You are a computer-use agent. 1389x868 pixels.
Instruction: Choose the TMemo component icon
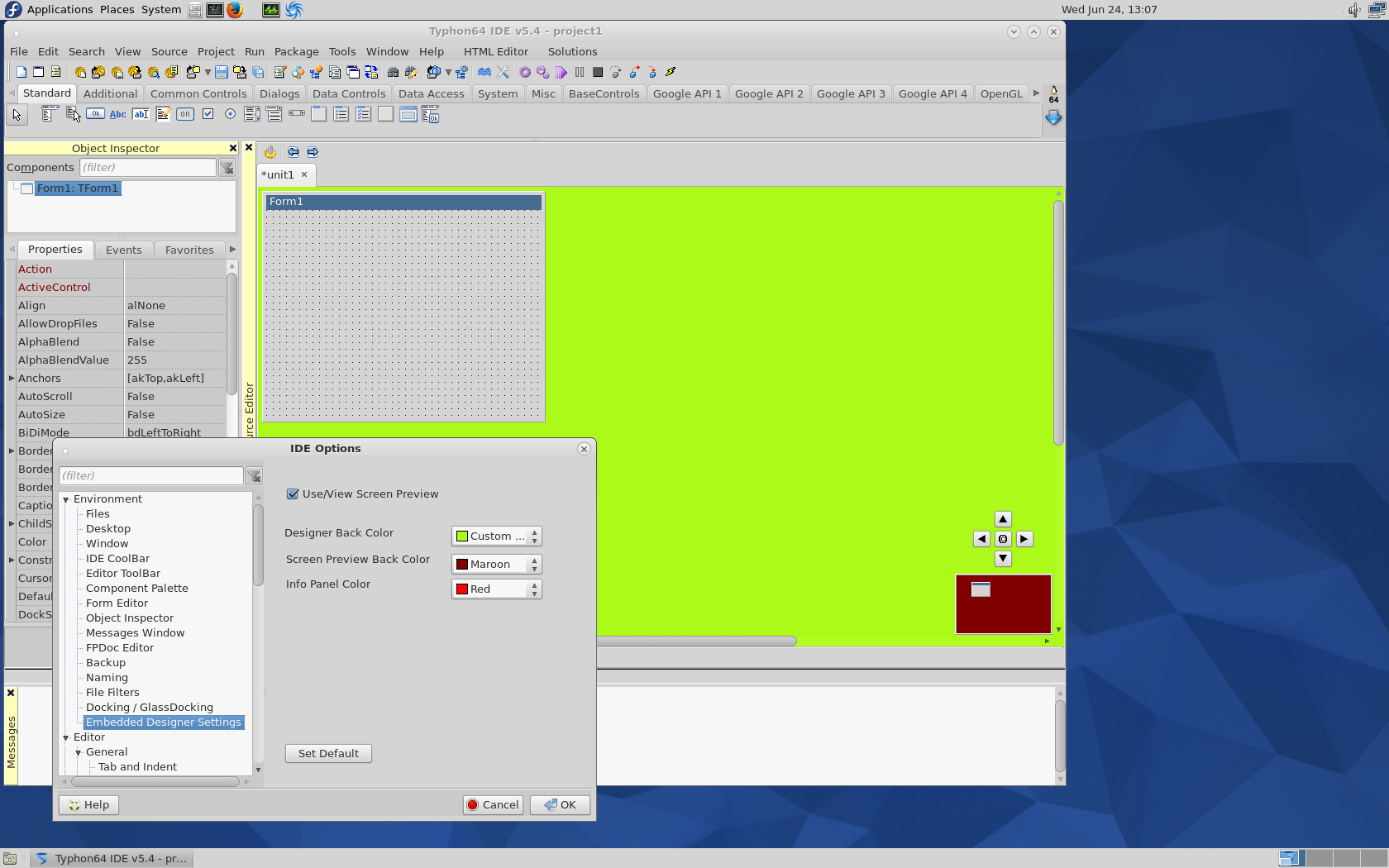(x=163, y=114)
